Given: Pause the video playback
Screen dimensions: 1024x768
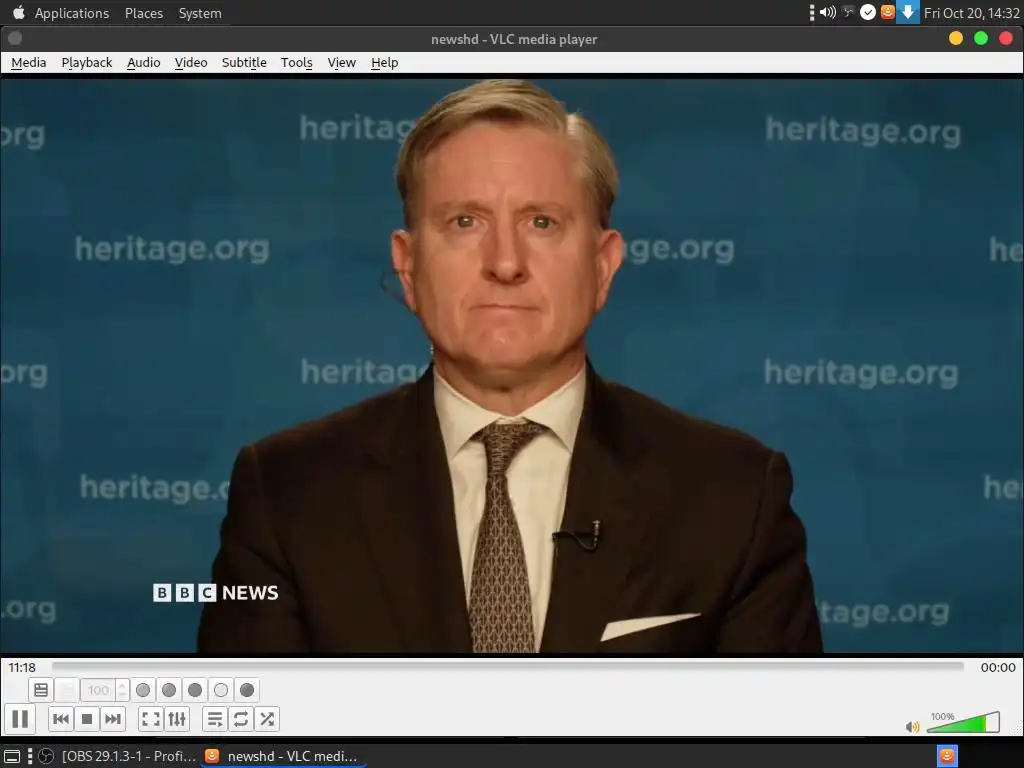Looking at the screenshot, I should 20,719.
